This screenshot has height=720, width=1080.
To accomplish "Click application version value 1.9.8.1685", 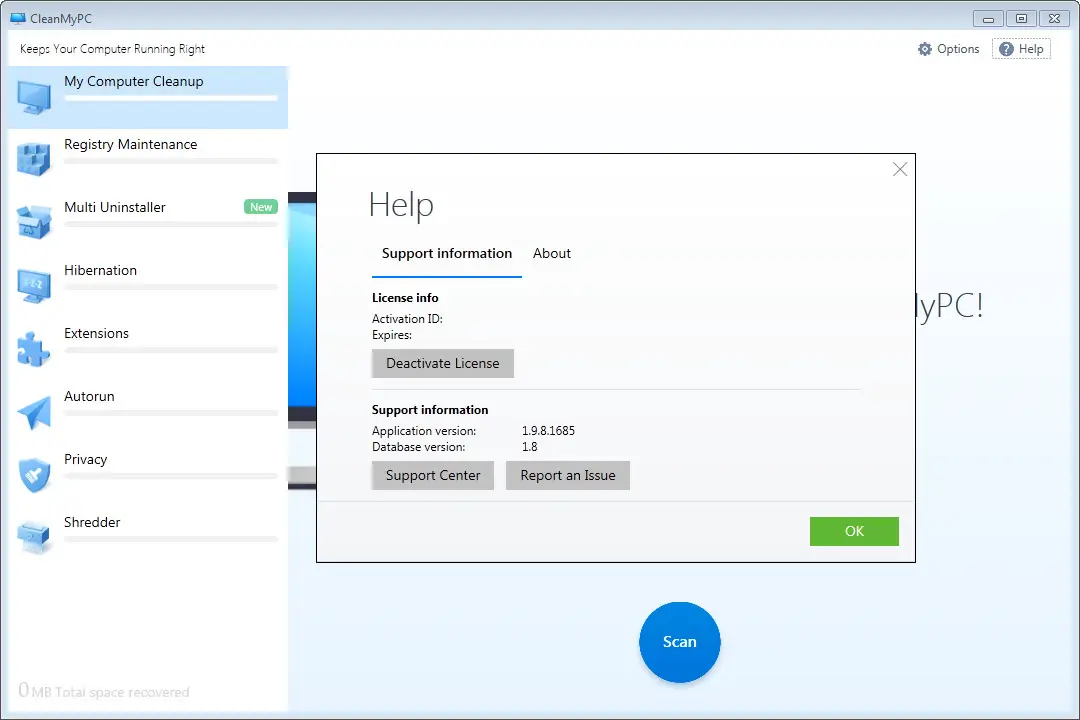I will 548,431.
